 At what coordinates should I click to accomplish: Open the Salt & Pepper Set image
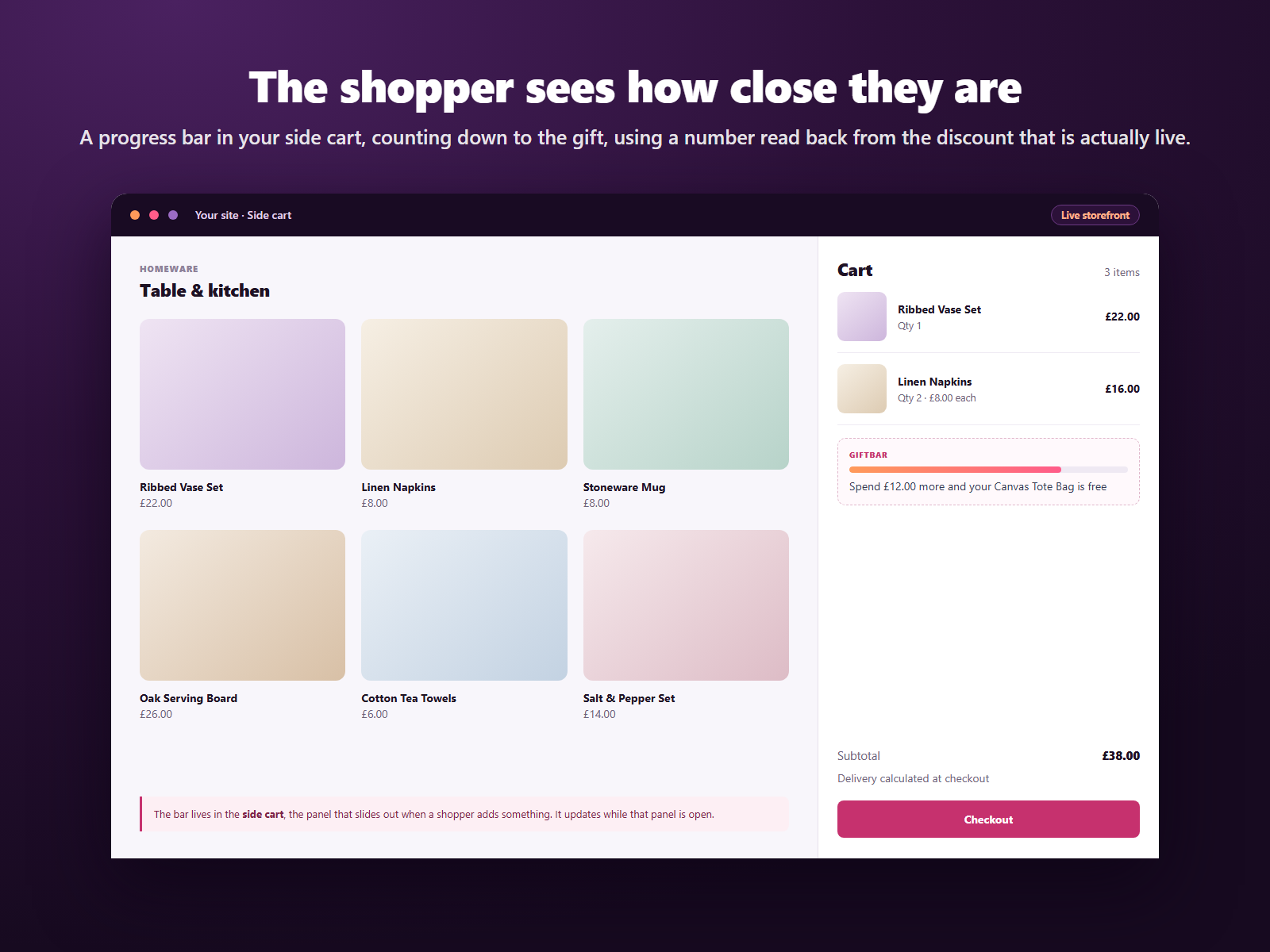click(x=686, y=605)
